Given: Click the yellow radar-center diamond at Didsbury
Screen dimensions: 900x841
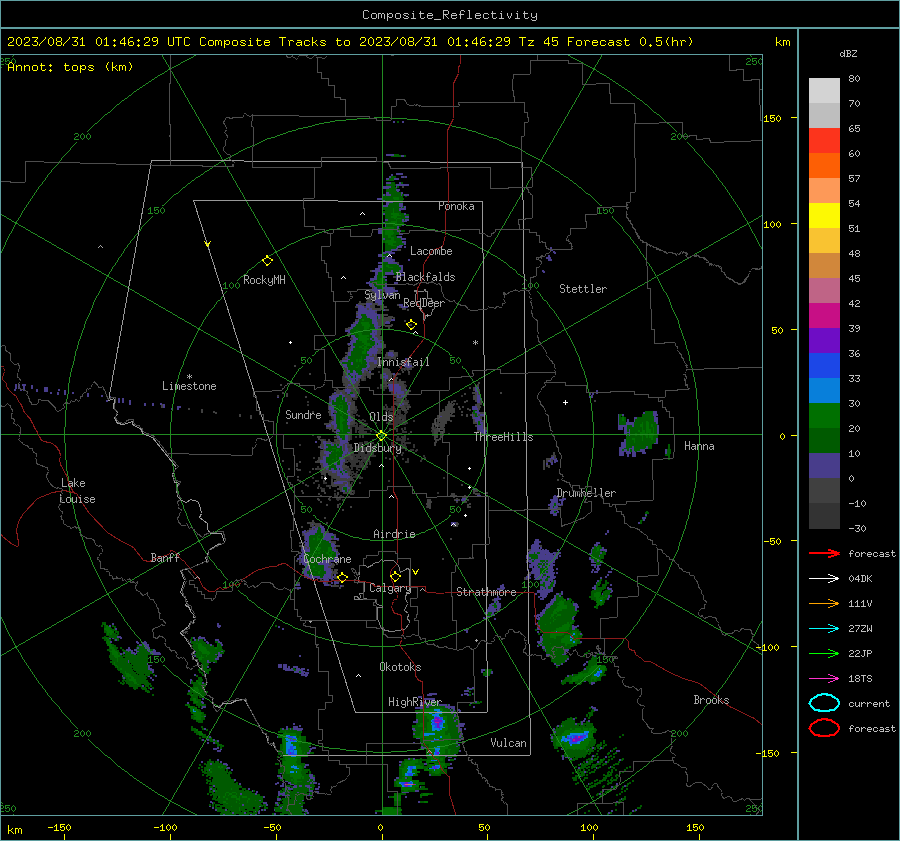Looking at the screenshot, I should [381, 436].
